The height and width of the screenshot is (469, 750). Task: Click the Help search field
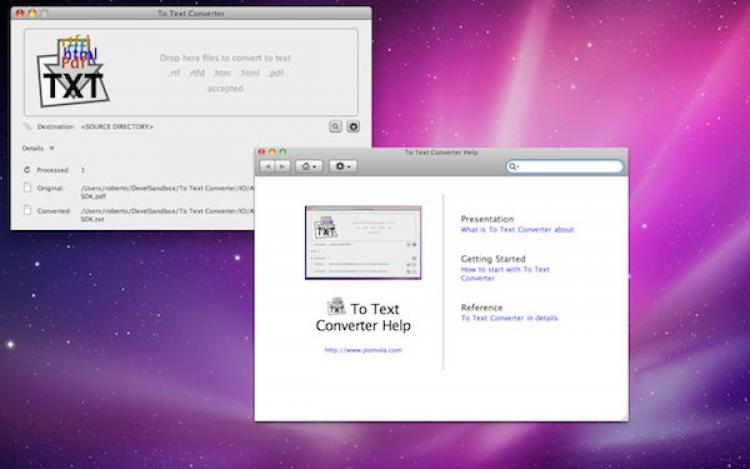pyautogui.click(x=565, y=166)
